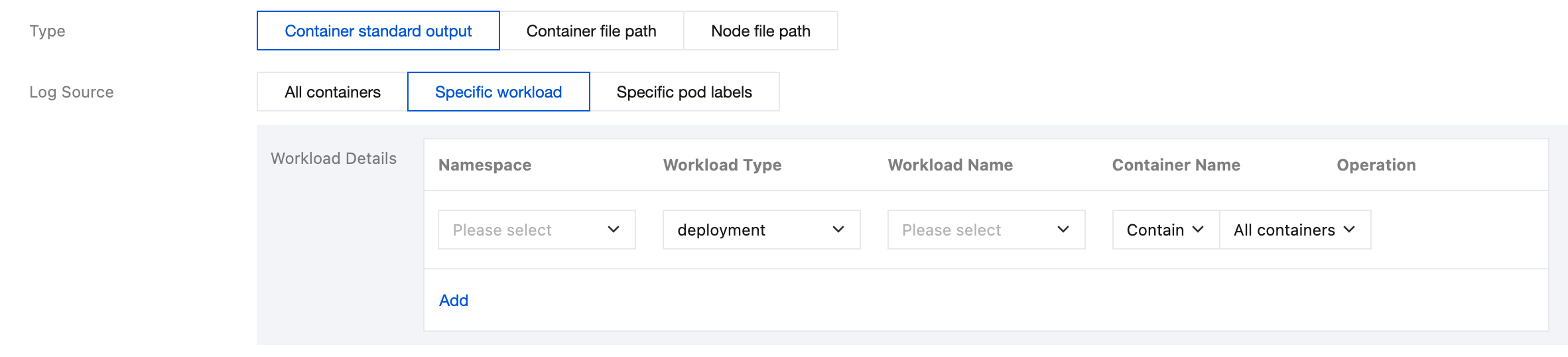Select All containers log source
Screen dimensions: 1568x357
click(332, 92)
